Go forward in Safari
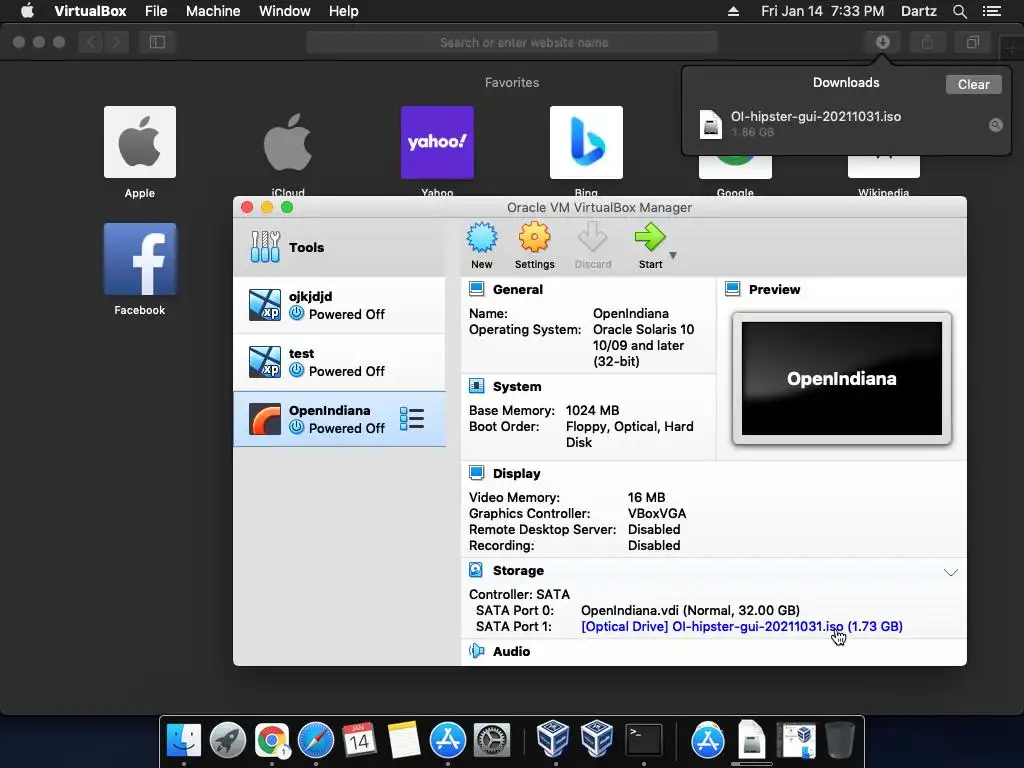Viewport: 1024px width, 768px height. pyautogui.click(x=116, y=42)
